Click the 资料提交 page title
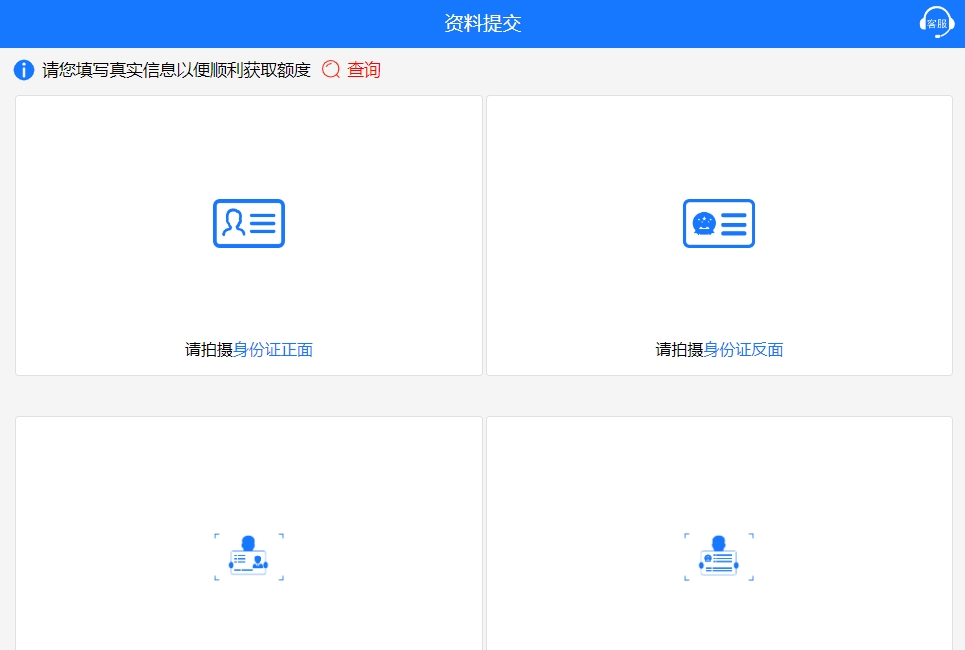Viewport: 965px width, 650px height. click(482, 23)
